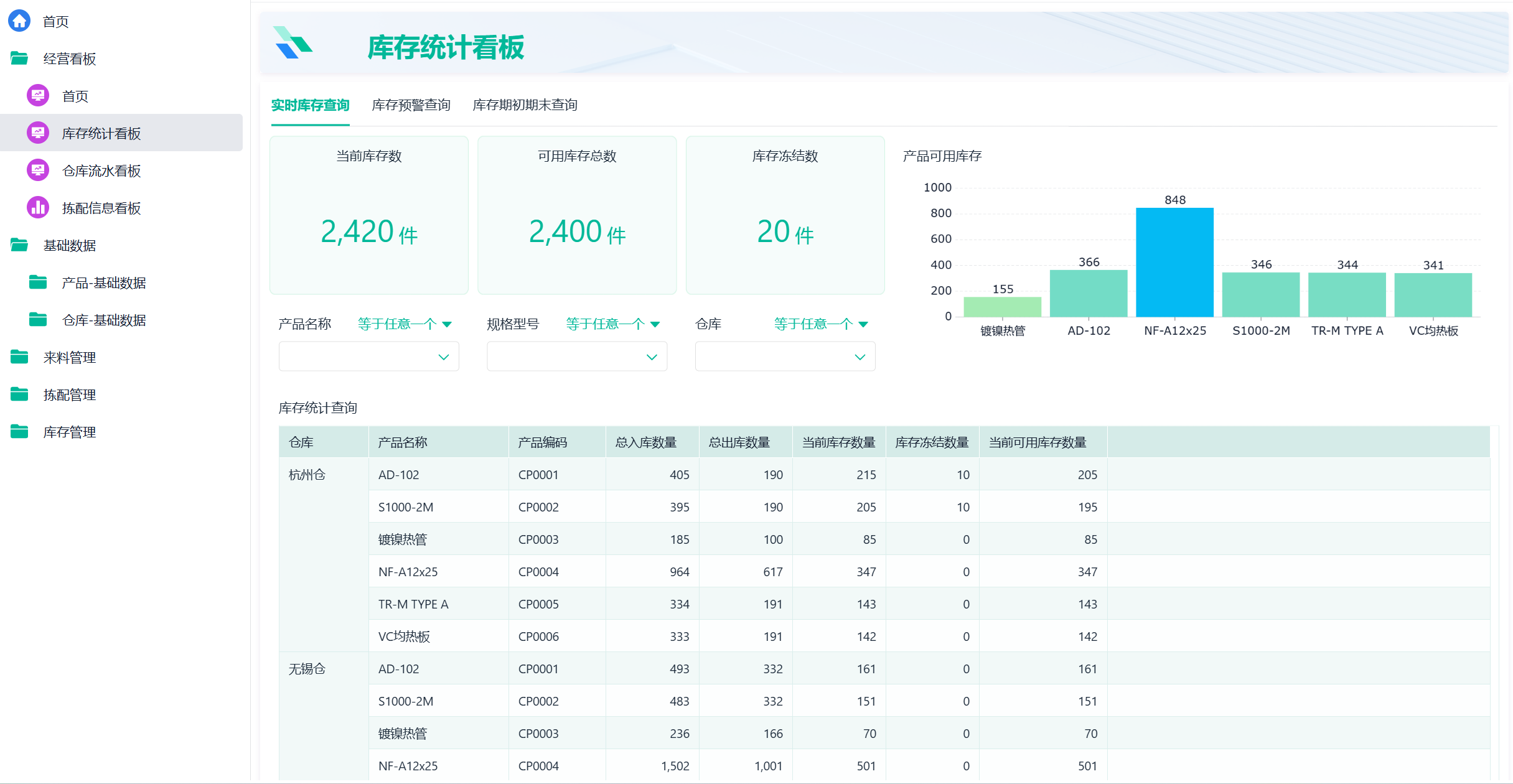Click the 来料管理 folder icon

19,357
